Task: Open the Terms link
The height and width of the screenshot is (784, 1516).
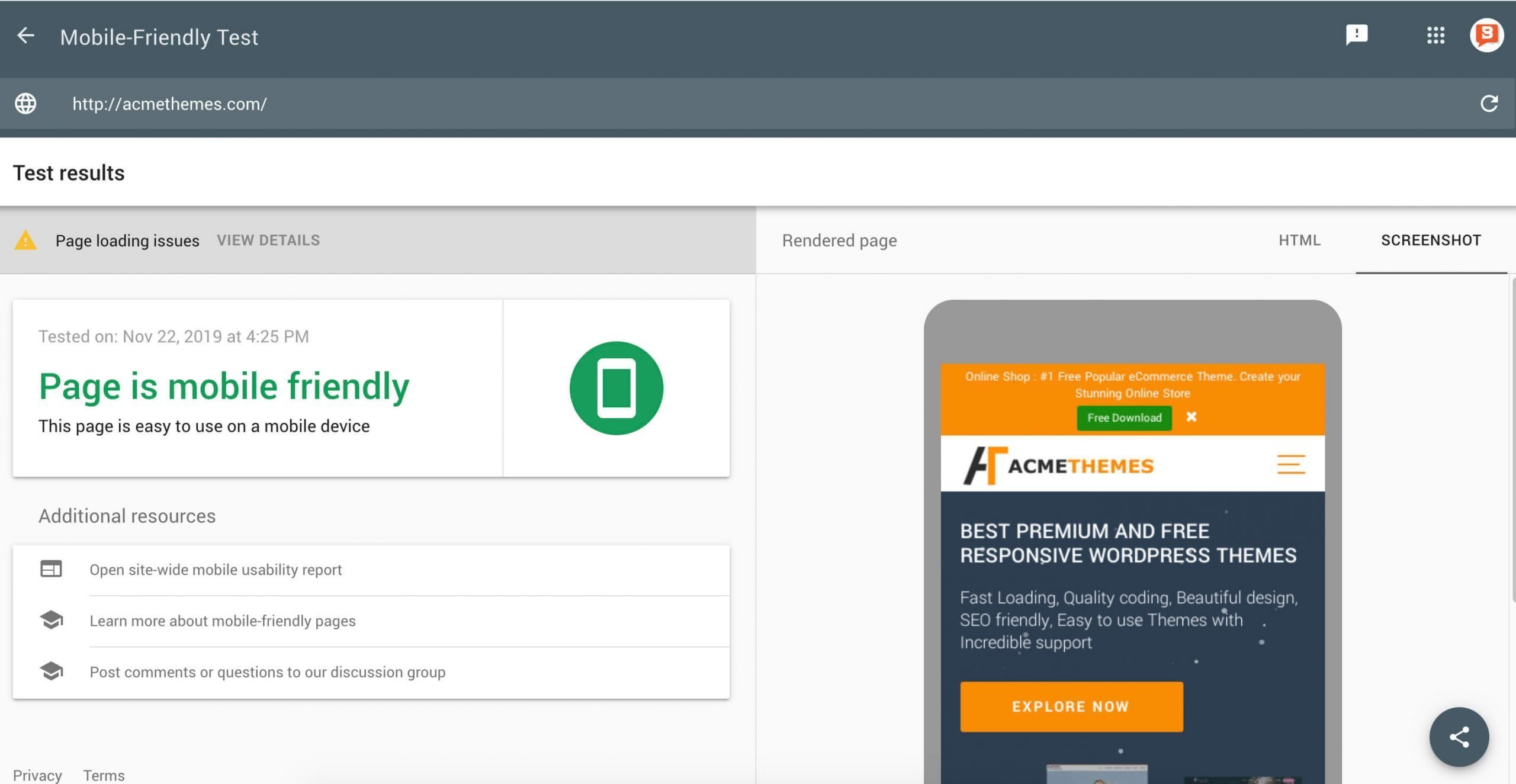Action: click(x=104, y=775)
